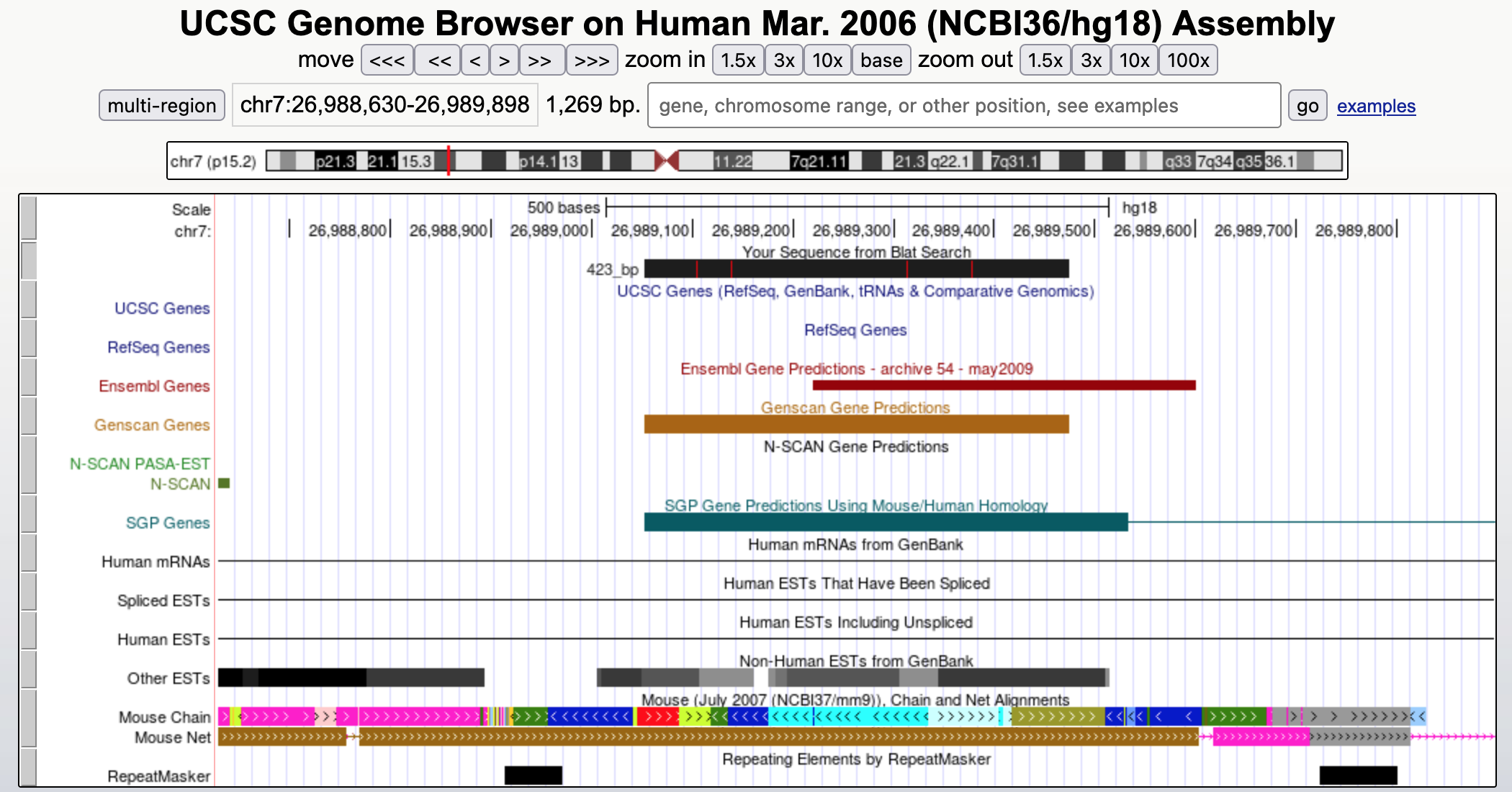Zoom in to base level
Viewport: 1512px width, 792px height.
pyautogui.click(x=881, y=60)
